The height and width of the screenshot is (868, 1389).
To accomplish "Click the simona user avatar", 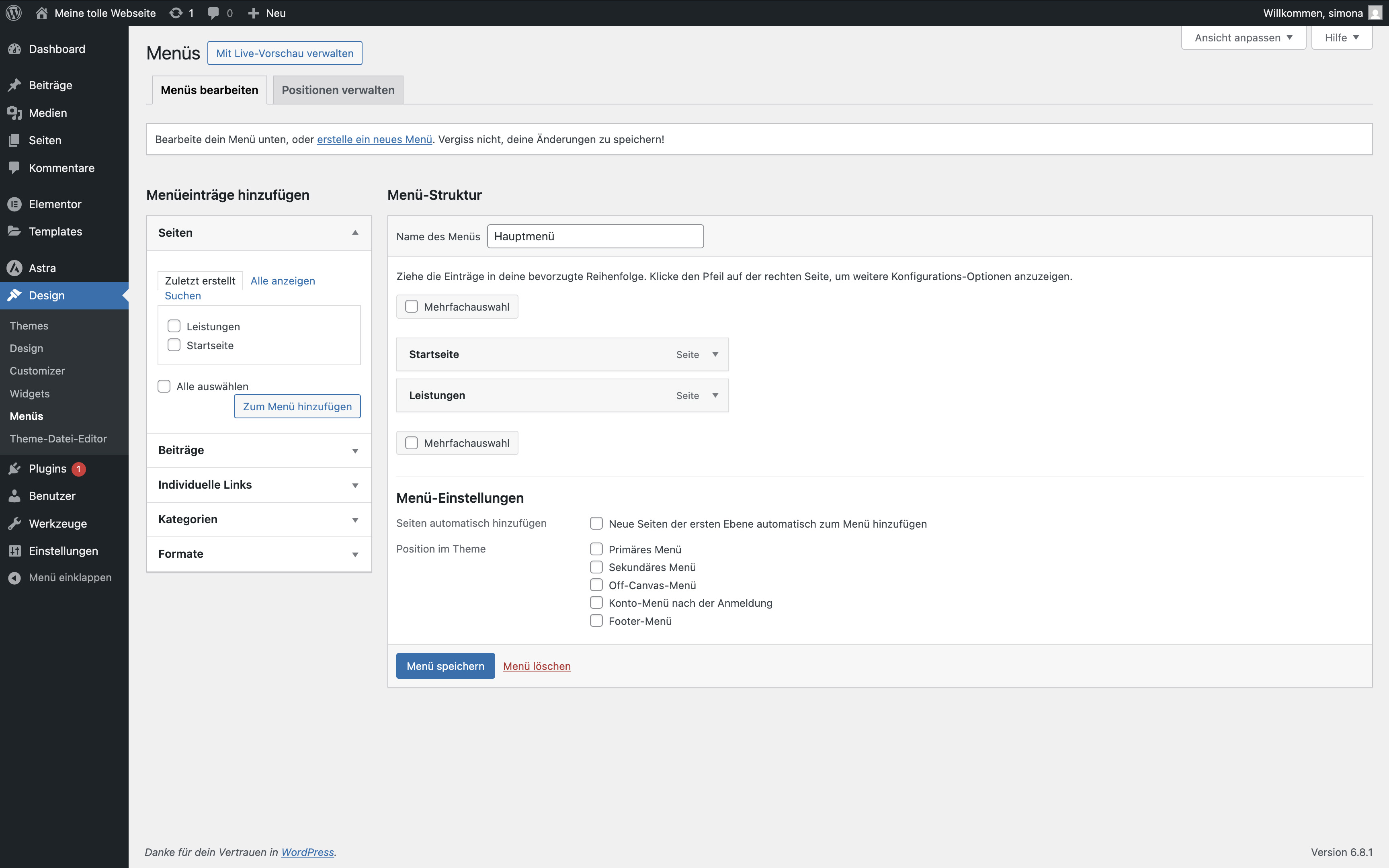I will pos(1375,12).
